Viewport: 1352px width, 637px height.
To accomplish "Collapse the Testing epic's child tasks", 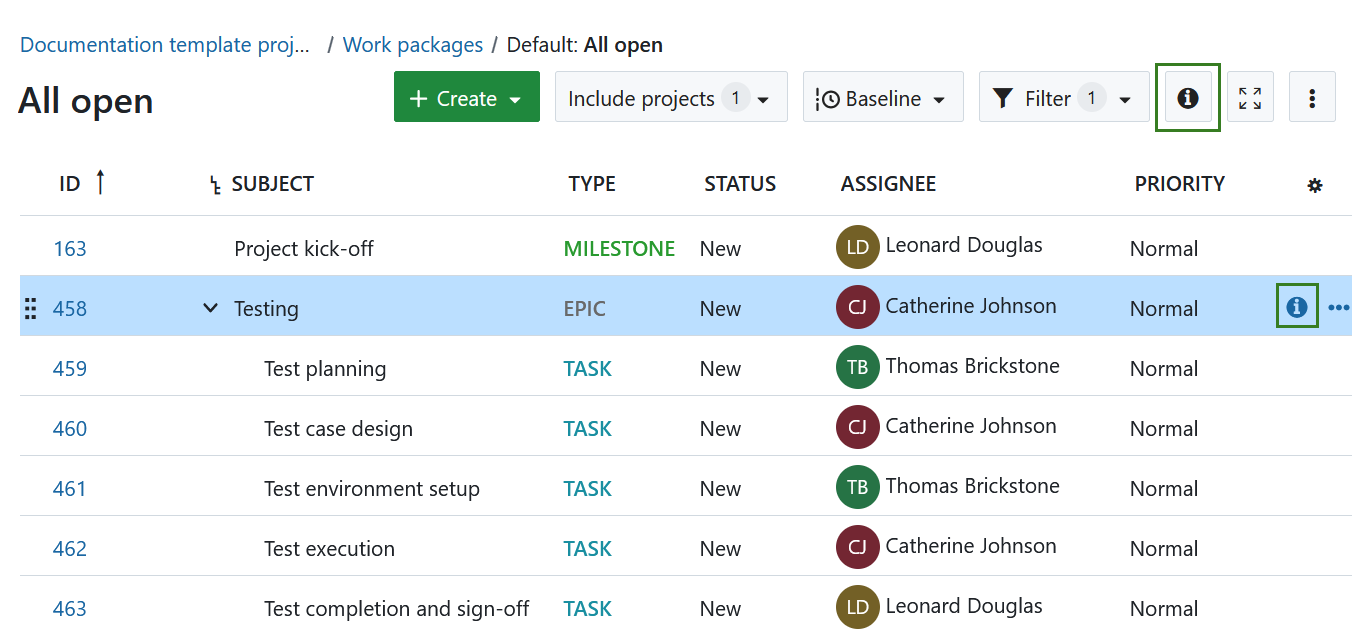I will click(210, 308).
